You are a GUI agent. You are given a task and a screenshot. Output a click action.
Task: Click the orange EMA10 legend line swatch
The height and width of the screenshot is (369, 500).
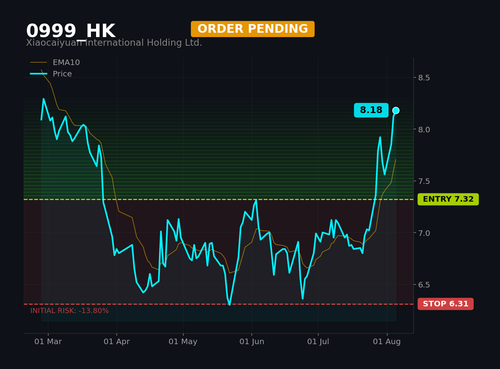click(x=38, y=62)
